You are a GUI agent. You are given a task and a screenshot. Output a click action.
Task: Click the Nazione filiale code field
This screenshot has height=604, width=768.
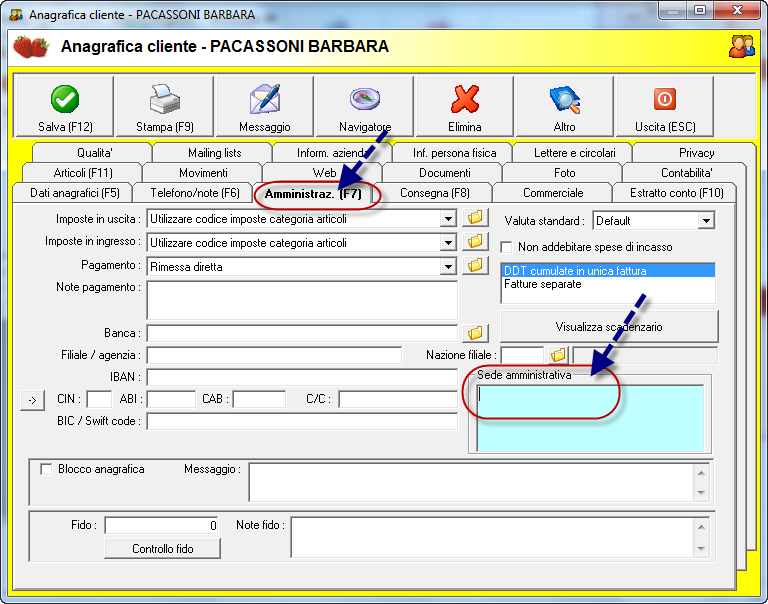[x=522, y=355]
